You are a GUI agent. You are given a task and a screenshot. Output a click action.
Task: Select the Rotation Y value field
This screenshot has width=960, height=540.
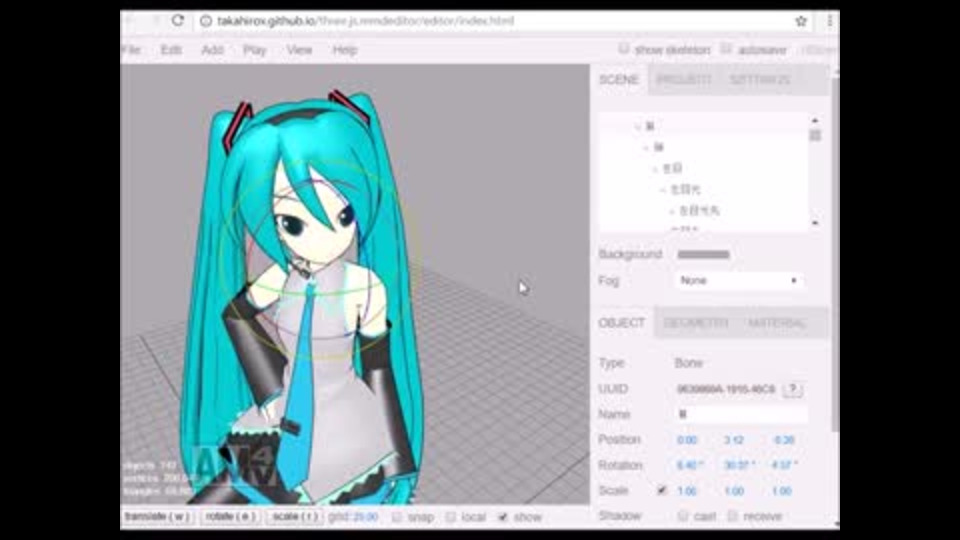[740, 465]
